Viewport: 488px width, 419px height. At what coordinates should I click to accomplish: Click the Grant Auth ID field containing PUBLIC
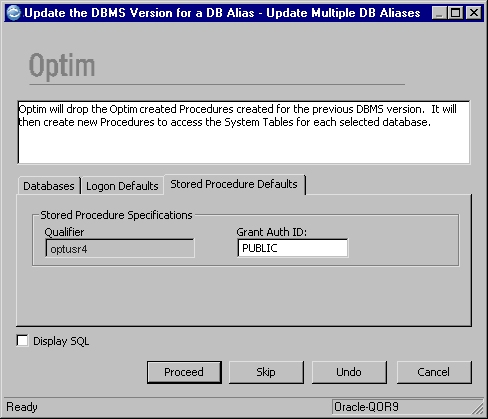293,248
